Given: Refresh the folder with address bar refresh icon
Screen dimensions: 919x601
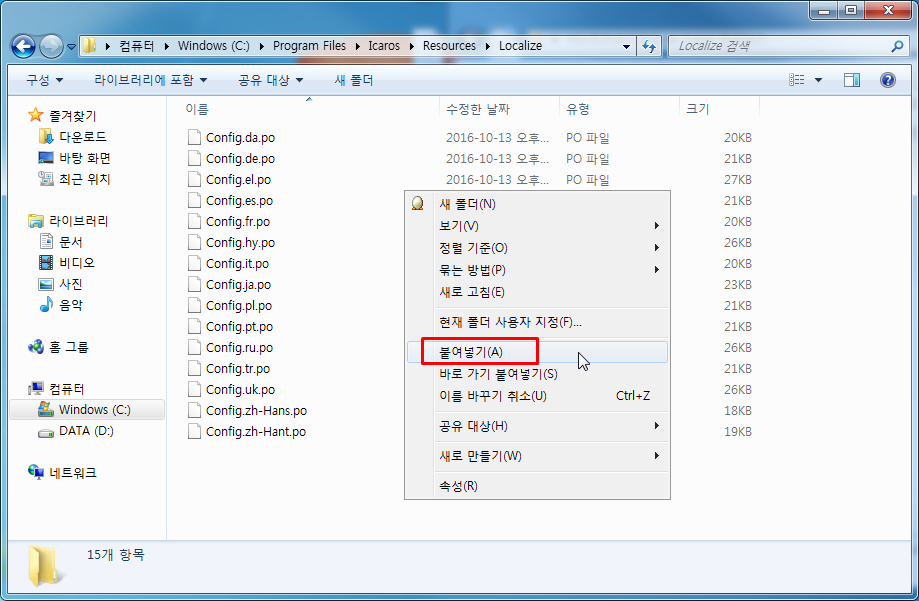Looking at the screenshot, I should pyautogui.click(x=649, y=46).
